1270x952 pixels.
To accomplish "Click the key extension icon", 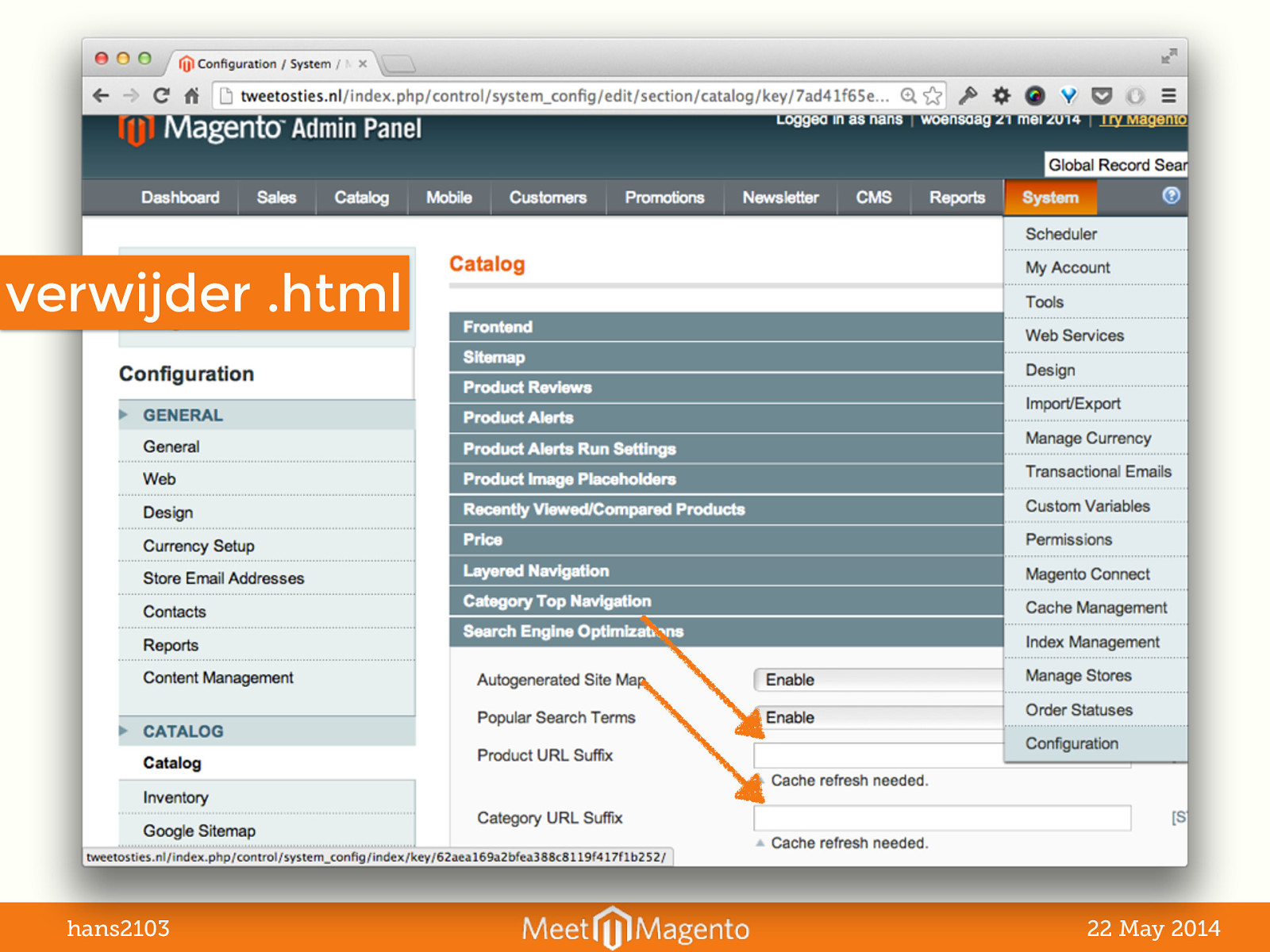I will point(968,96).
